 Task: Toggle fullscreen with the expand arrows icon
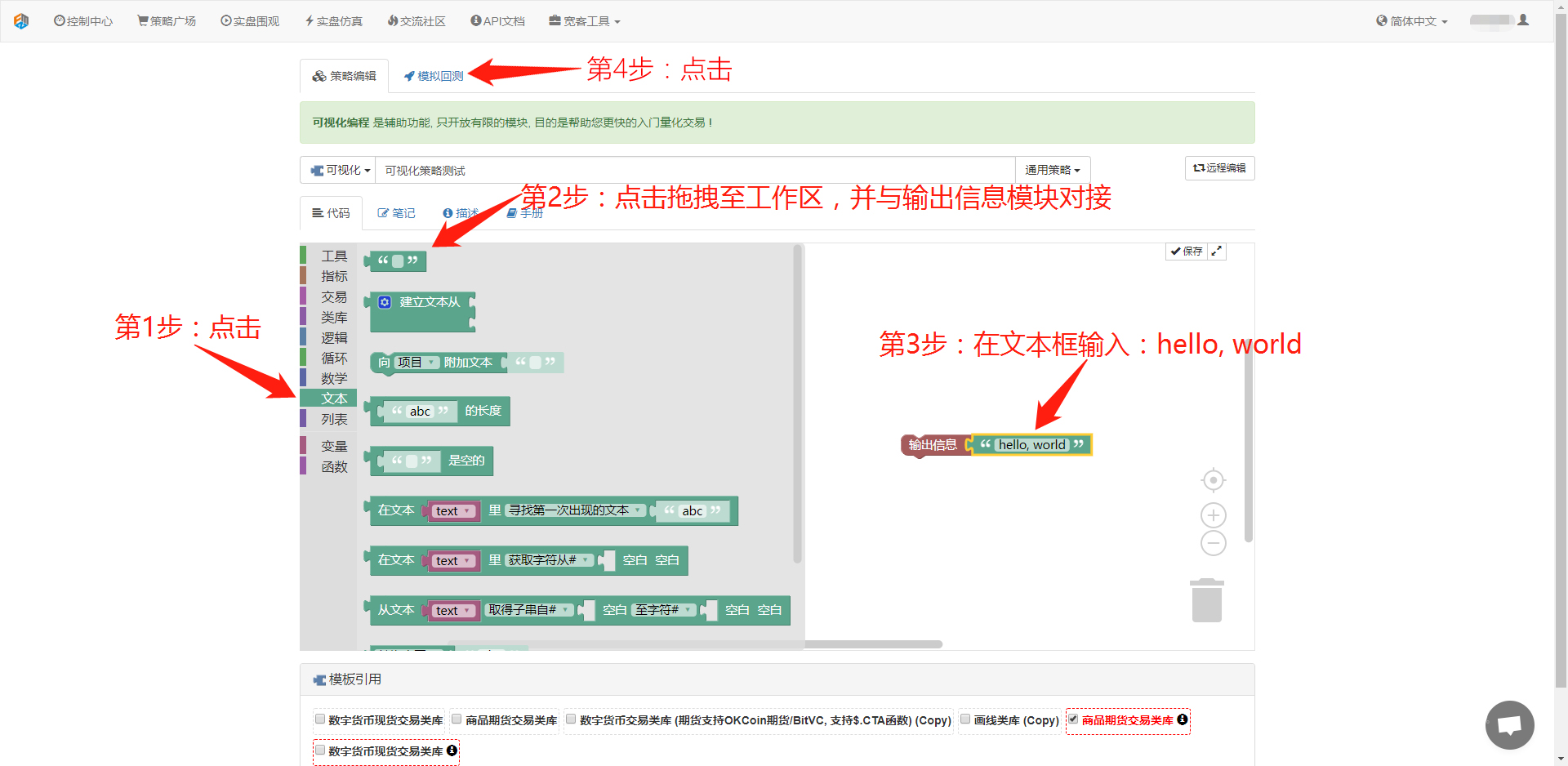1217,252
